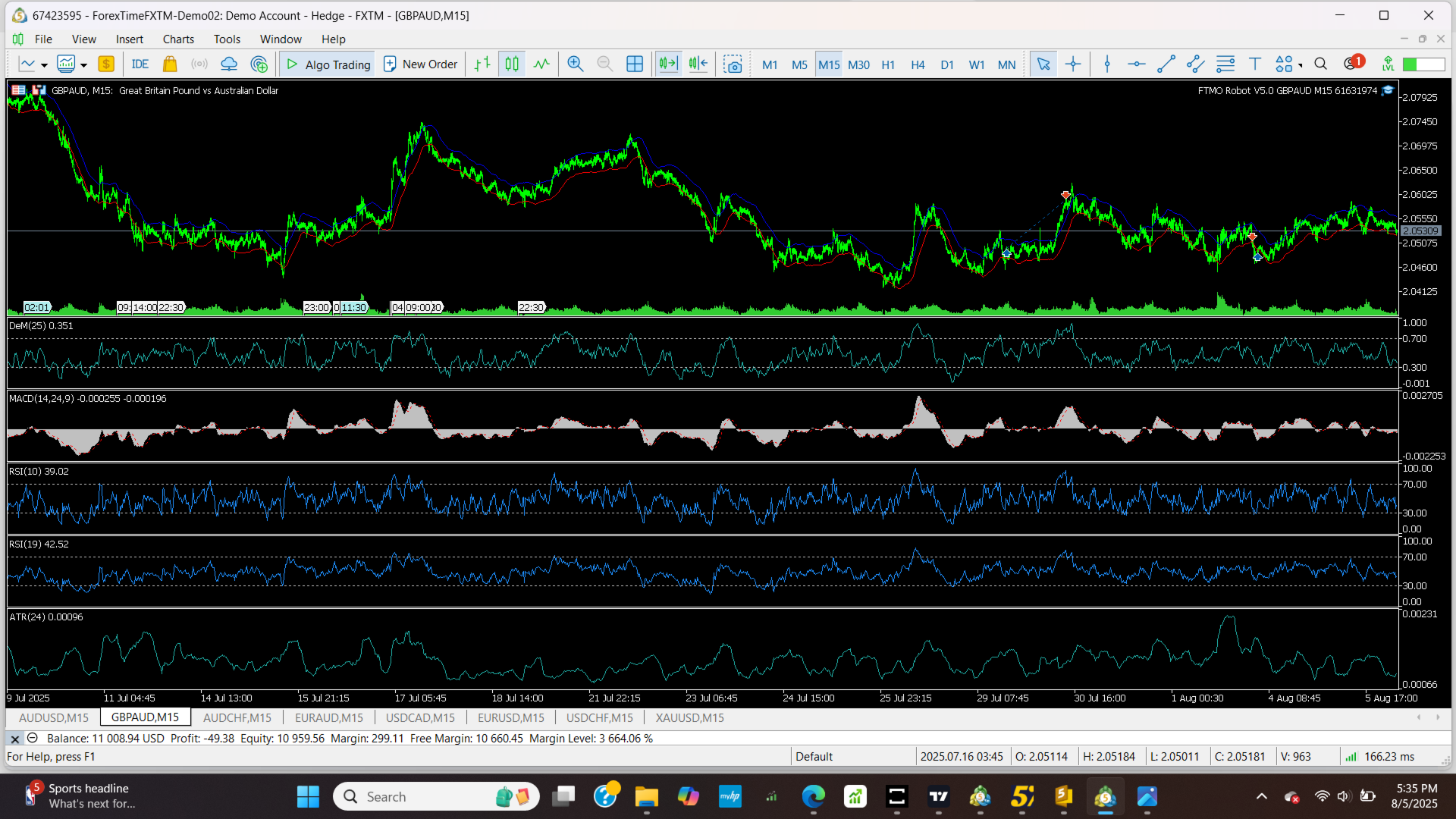
Task: Click the Windows taskbar Search box
Action: coord(436,796)
